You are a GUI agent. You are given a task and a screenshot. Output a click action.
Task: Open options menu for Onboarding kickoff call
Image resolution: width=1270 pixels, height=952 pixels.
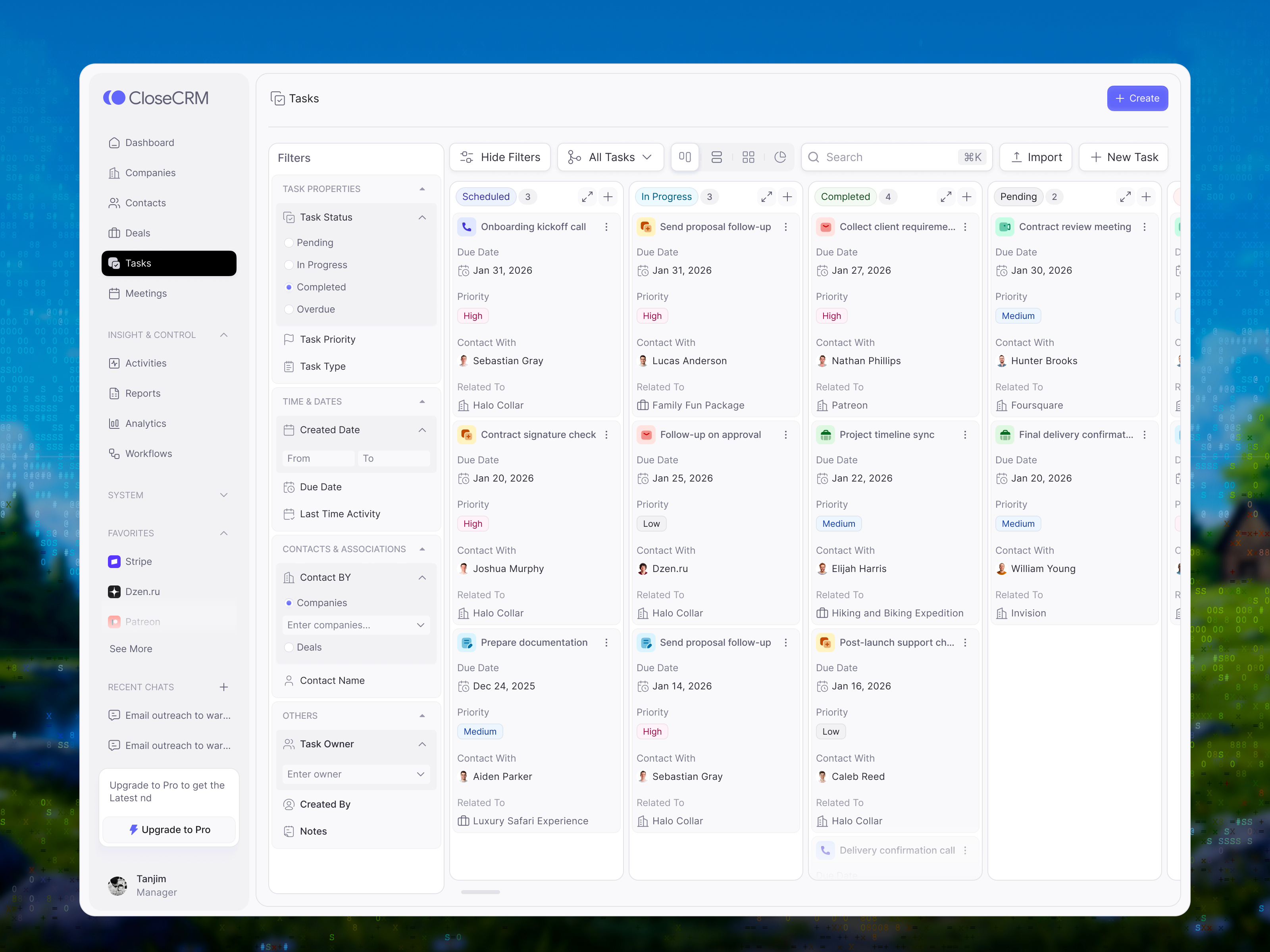pyautogui.click(x=606, y=226)
